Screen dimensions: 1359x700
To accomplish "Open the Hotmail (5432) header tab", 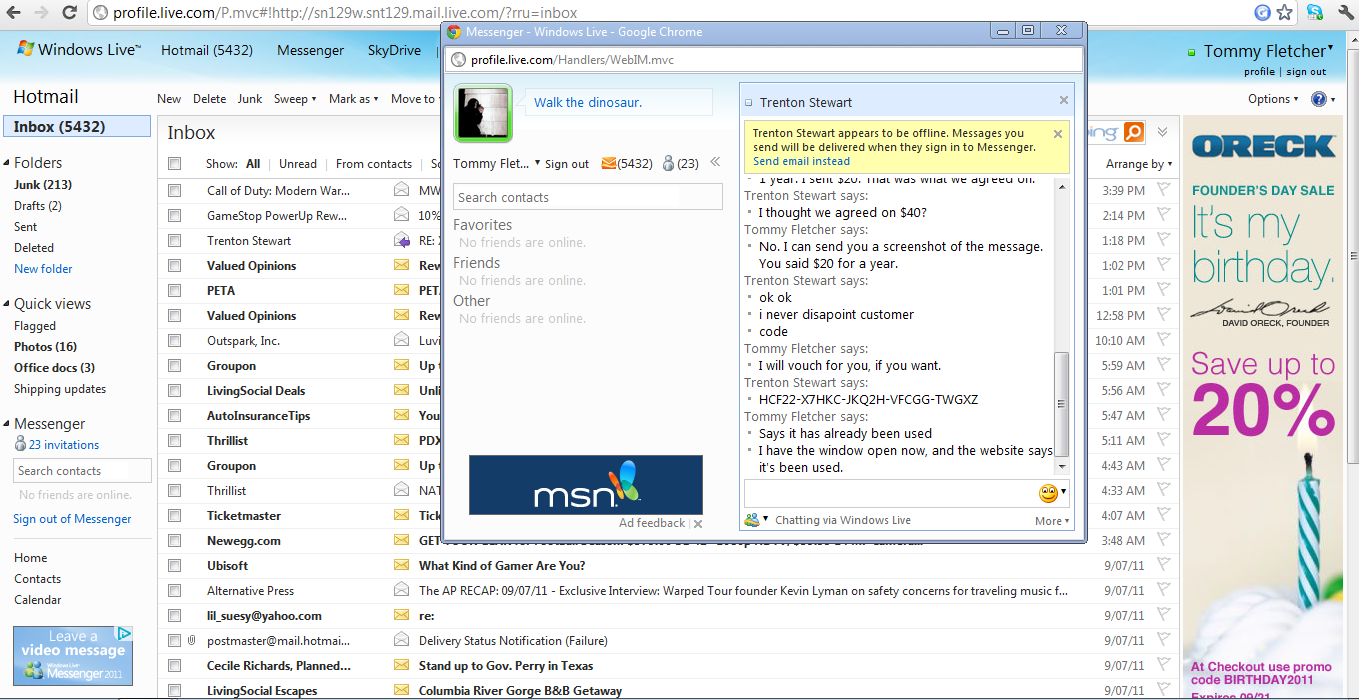I will point(207,50).
